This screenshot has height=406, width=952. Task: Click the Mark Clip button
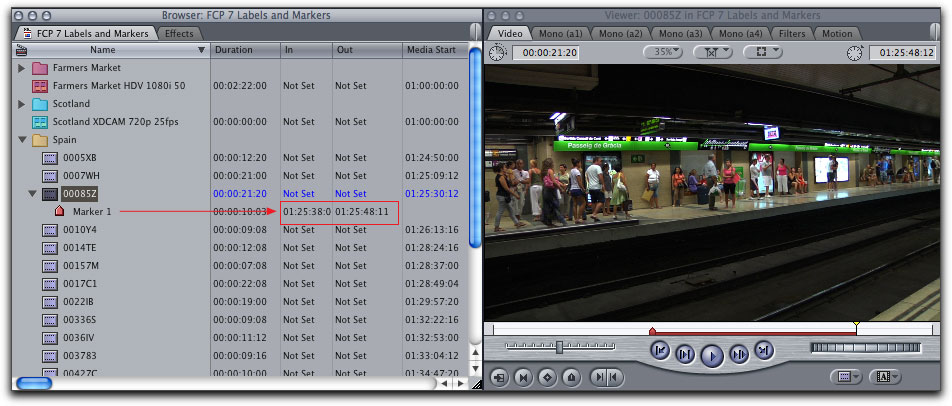[x=522, y=378]
